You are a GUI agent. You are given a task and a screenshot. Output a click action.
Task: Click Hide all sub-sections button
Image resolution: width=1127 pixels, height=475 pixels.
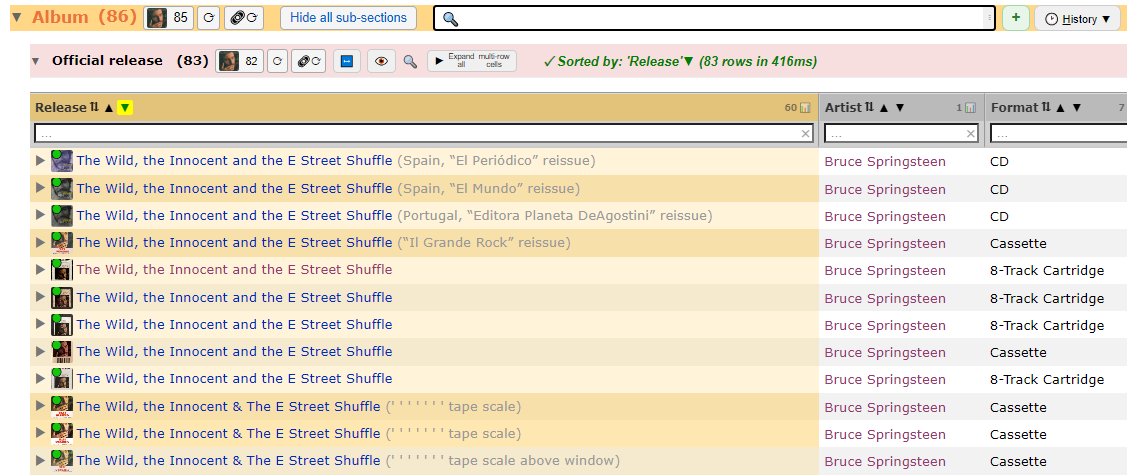[348, 18]
